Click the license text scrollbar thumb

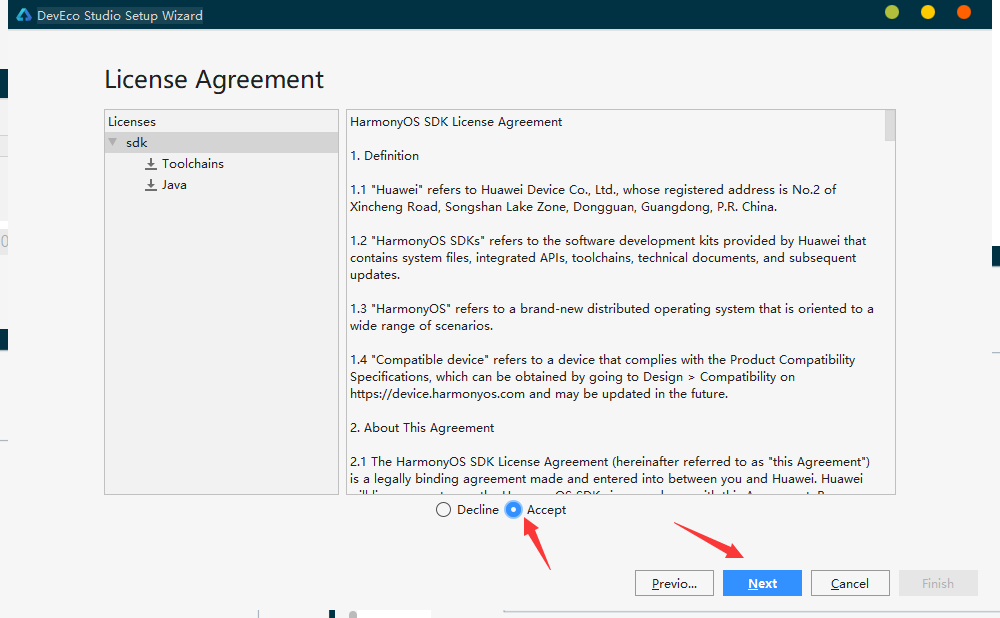tap(890, 126)
